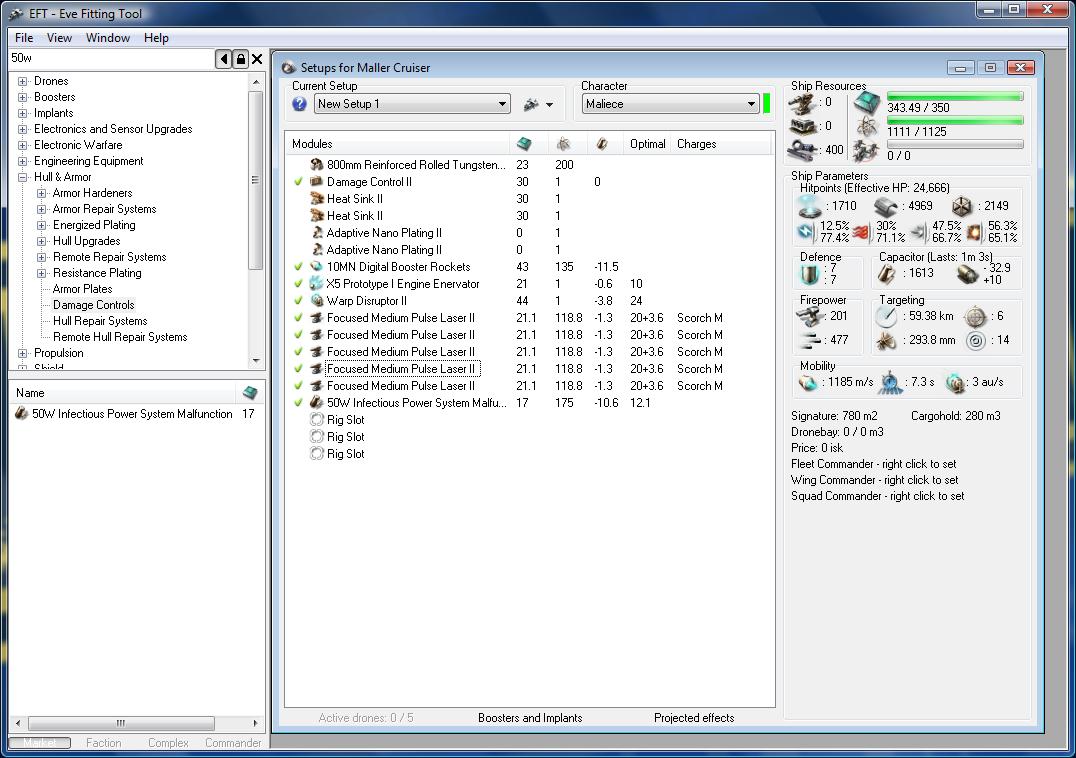The width and height of the screenshot is (1076, 758).
Task: Toggle the Warp Disruptor II active state
Action: point(298,301)
